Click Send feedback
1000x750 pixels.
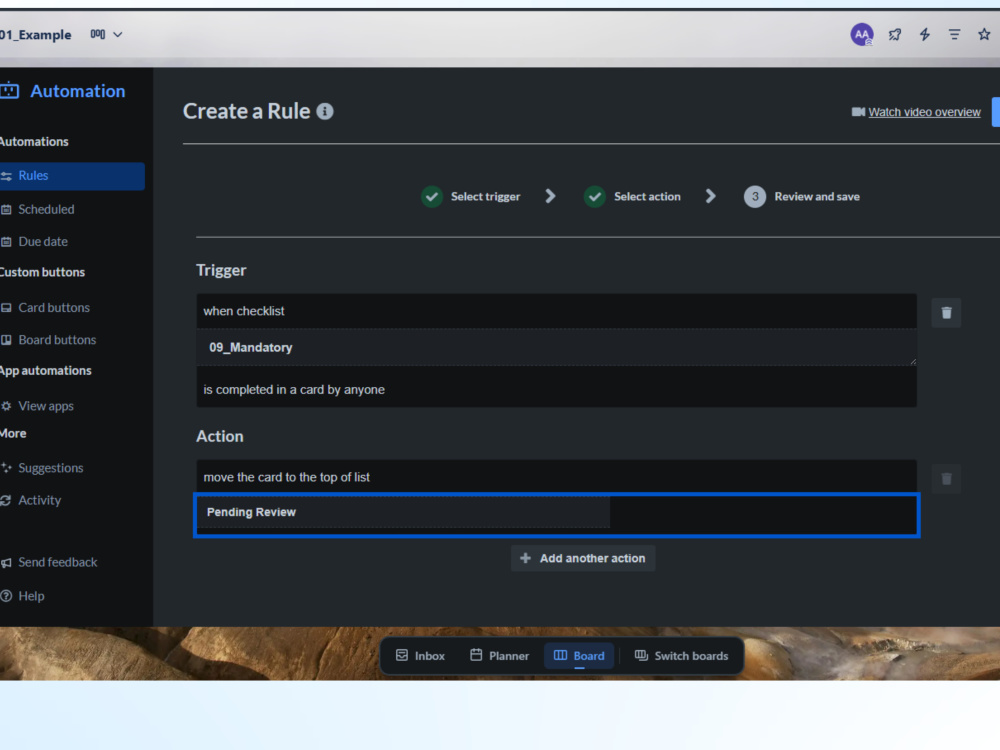(x=57, y=562)
